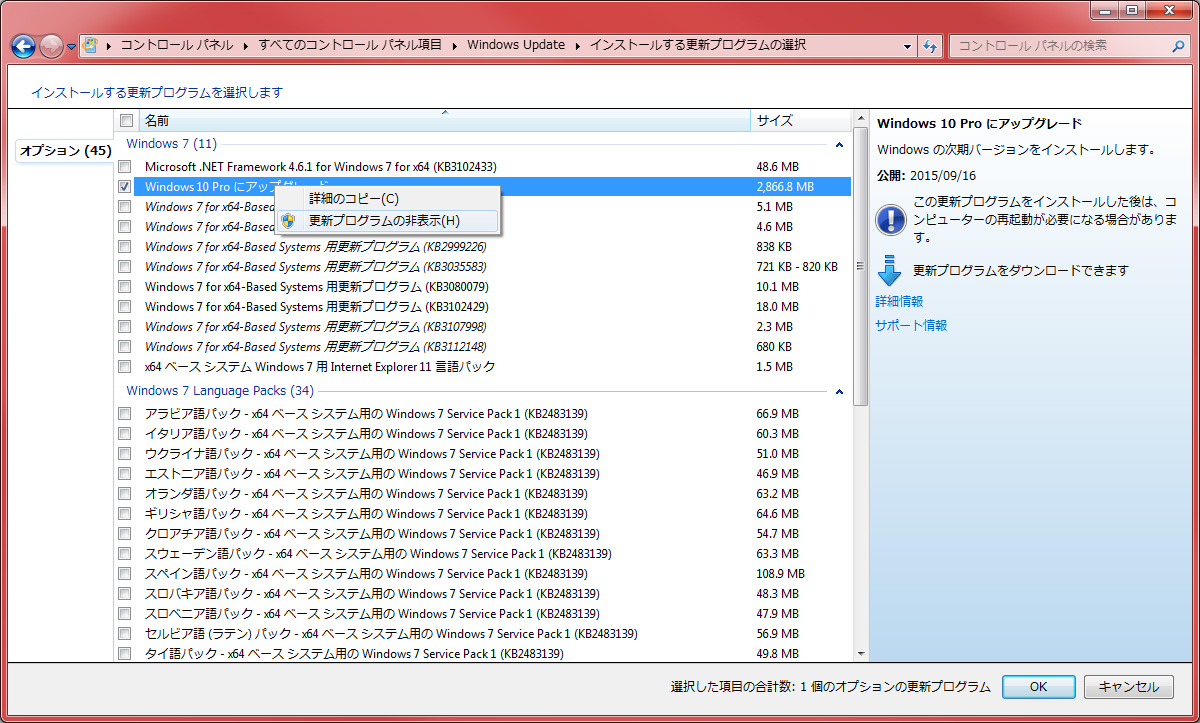Check the KB3107998 update checkbox
Viewport: 1200px width, 723px height.
pos(124,327)
